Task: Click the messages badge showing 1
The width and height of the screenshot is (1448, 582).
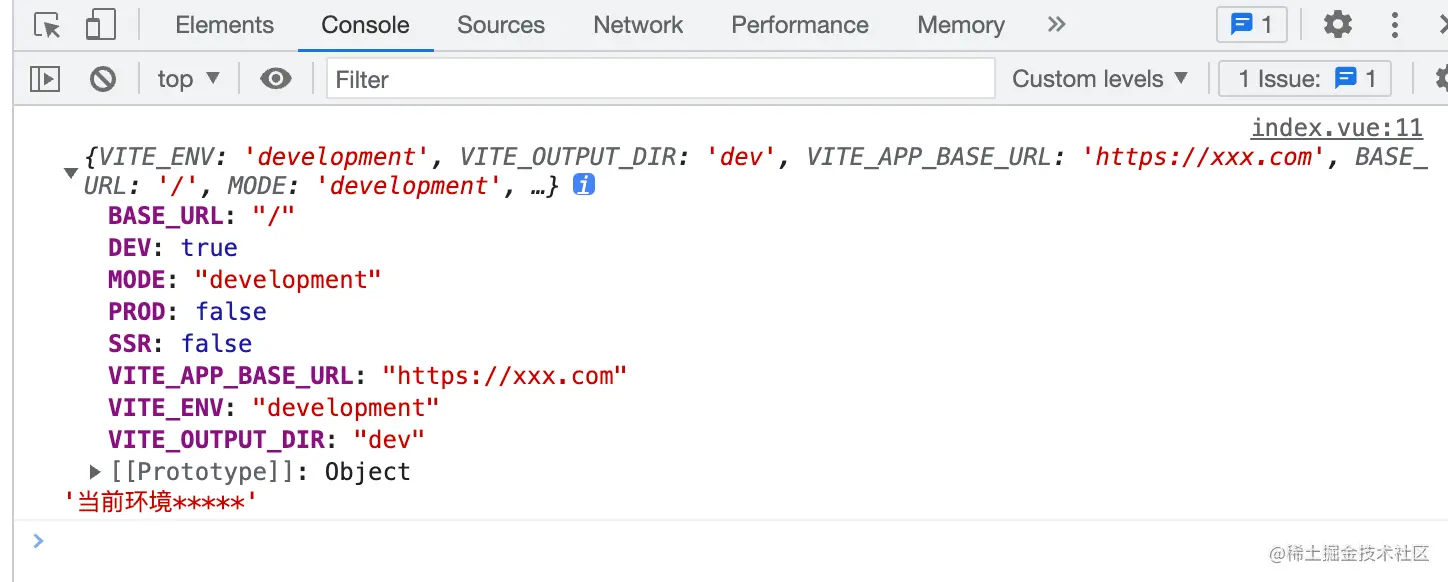Action: click(1251, 25)
